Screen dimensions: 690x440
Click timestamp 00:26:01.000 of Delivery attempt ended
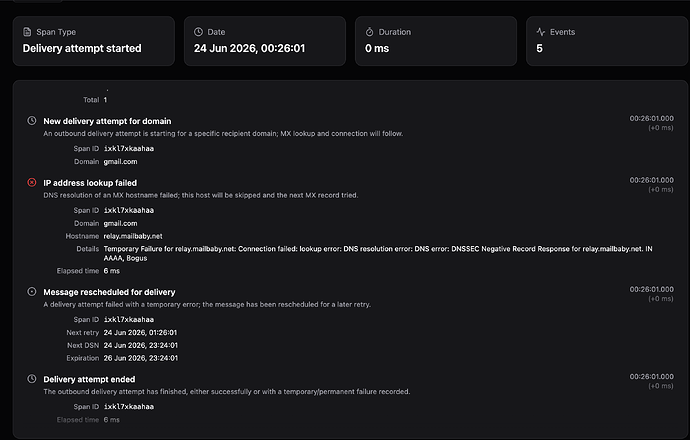click(651, 377)
